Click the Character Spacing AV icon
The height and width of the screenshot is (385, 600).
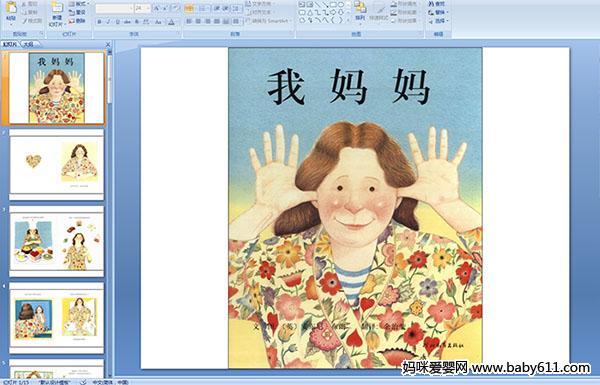pos(147,22)
